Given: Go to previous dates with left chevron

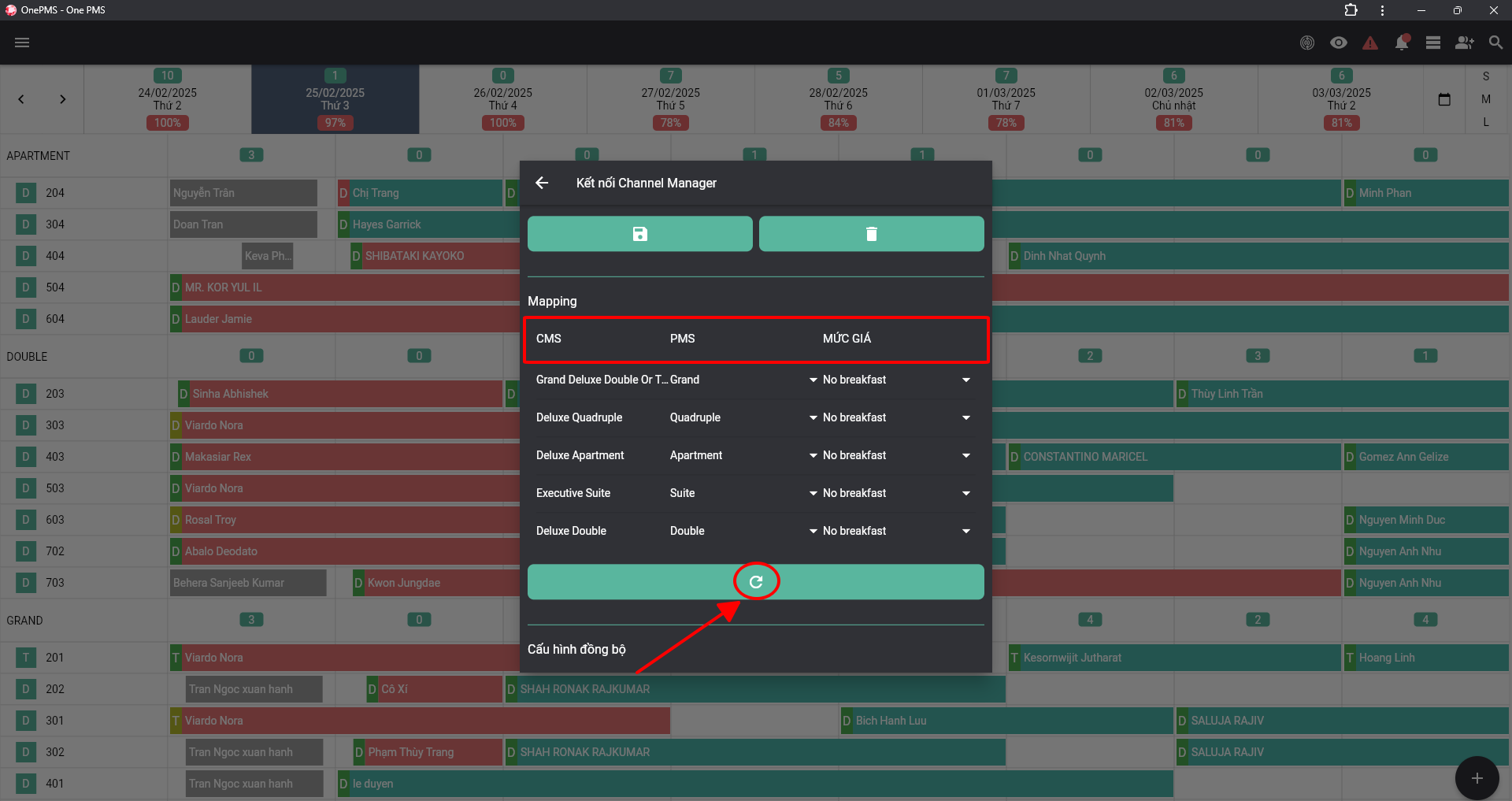Looking at the screenshot, I should [21, 99].
